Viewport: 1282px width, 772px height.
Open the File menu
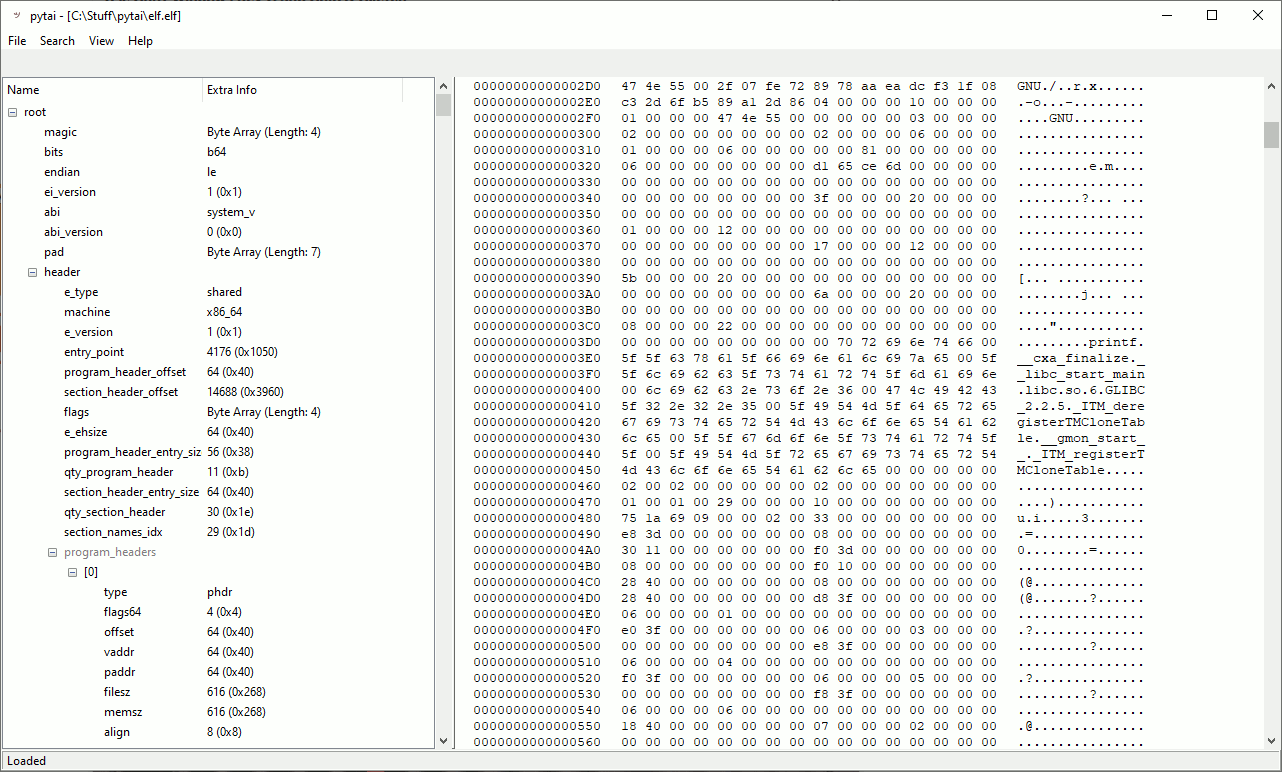point(17,41)
